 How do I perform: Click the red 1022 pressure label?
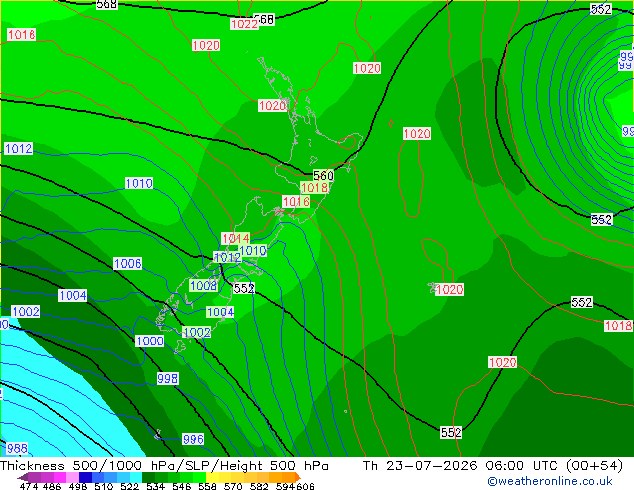(244, 24)
